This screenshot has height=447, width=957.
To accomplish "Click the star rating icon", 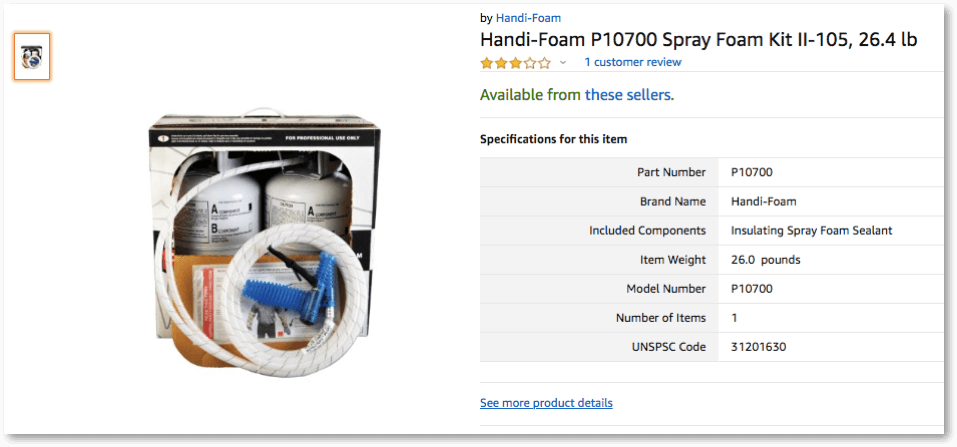I will tap(515, 62).
